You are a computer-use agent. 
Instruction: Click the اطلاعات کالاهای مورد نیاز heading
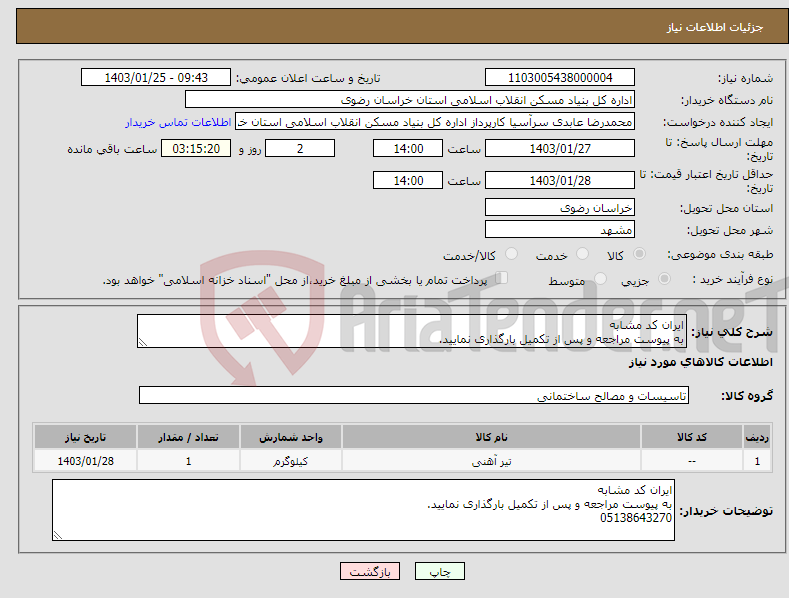click(x=700, y=362)
